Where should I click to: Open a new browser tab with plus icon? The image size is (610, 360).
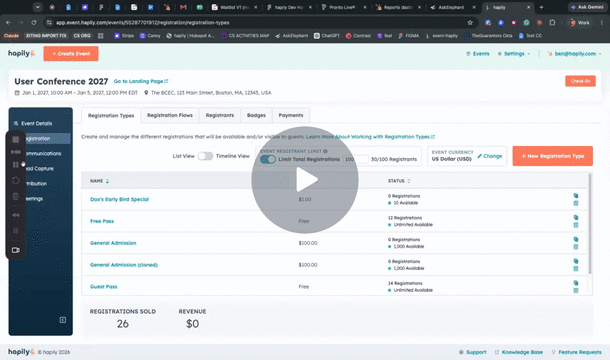pos(541,7)
